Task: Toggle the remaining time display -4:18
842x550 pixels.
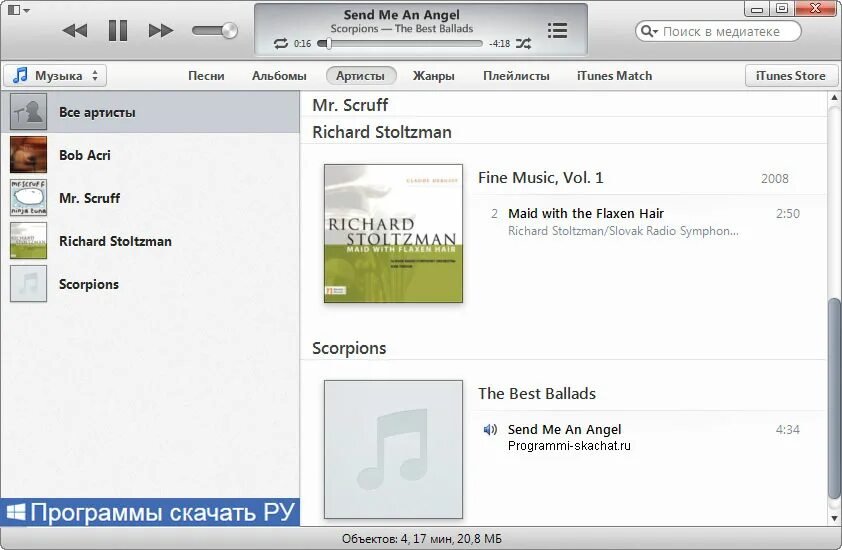Action: (499, 44)
